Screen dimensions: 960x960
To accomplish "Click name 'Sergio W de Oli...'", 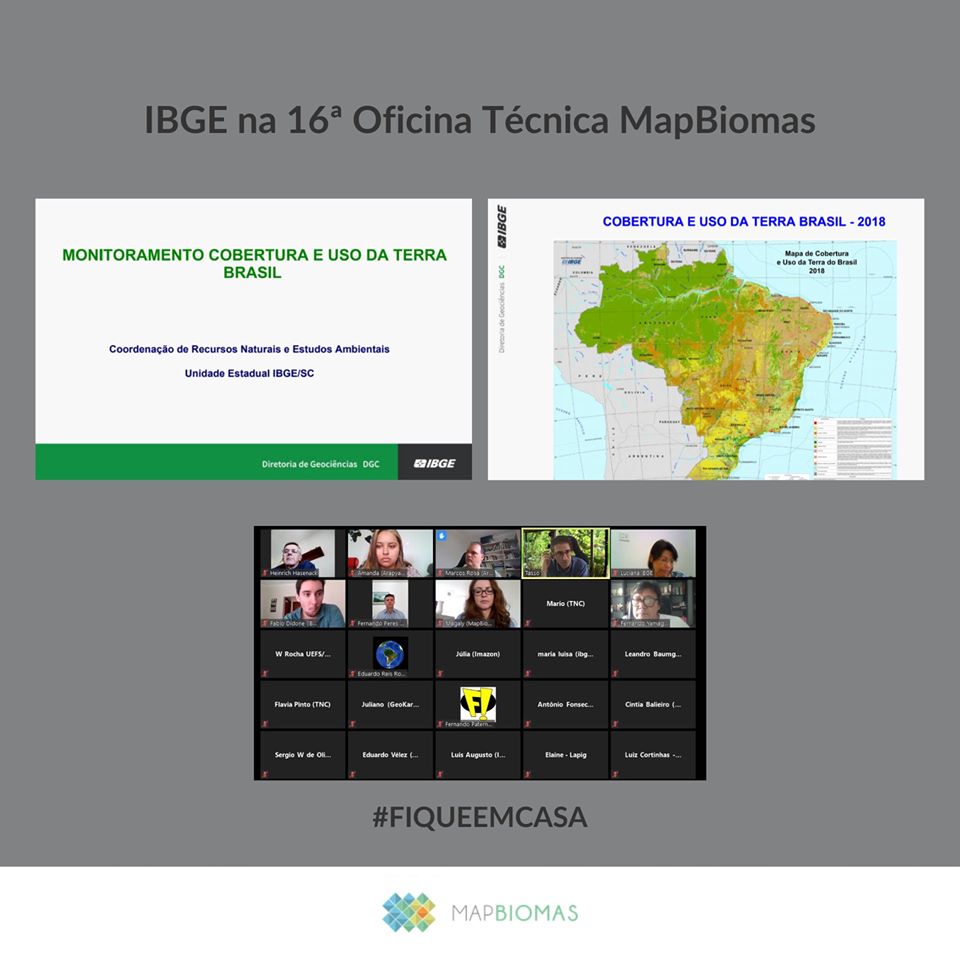I will (302, 755).
